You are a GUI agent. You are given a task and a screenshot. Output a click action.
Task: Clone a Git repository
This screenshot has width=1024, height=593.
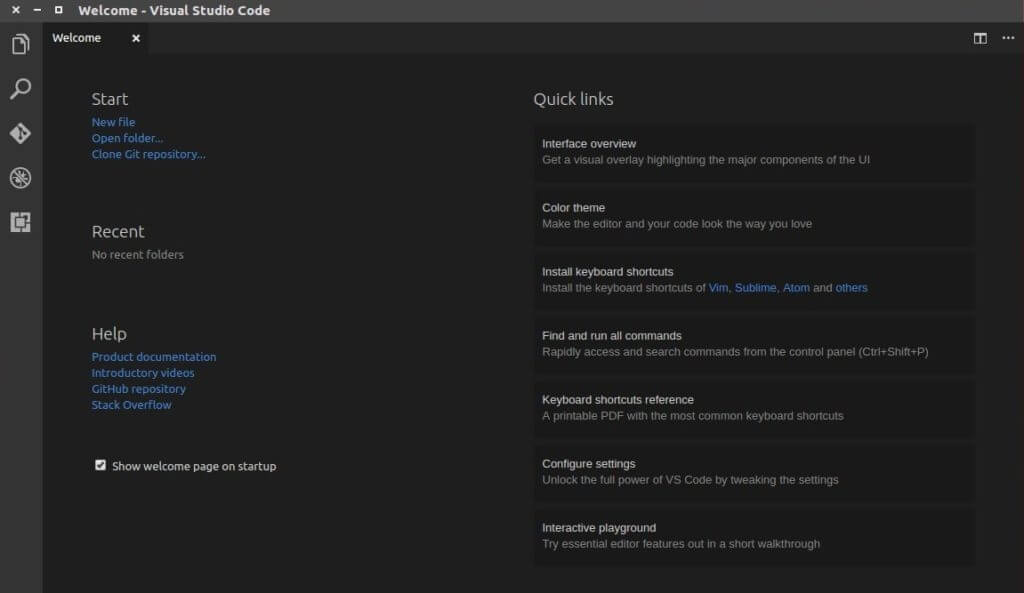coord(148,154)
